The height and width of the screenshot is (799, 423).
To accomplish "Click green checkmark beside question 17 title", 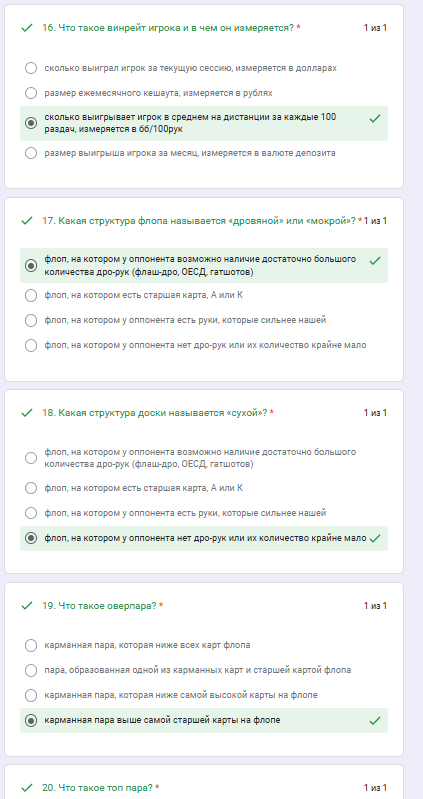I will (27, 221).
